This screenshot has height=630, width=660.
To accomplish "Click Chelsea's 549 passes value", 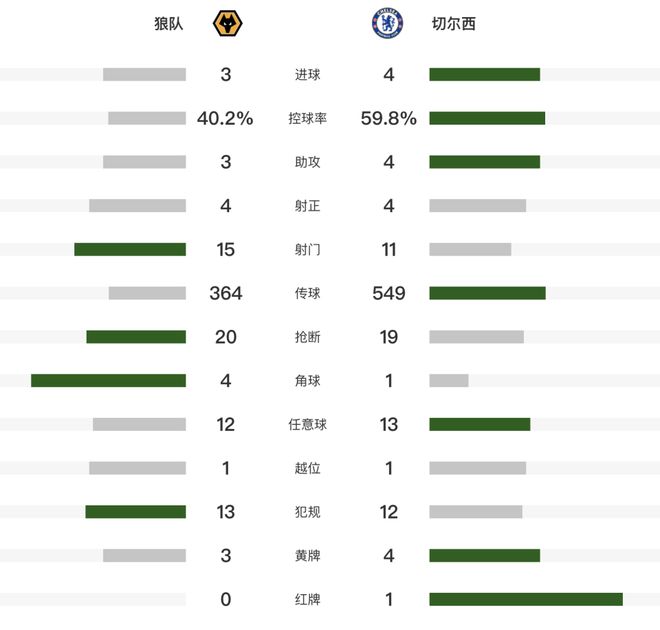I will 389,293.
